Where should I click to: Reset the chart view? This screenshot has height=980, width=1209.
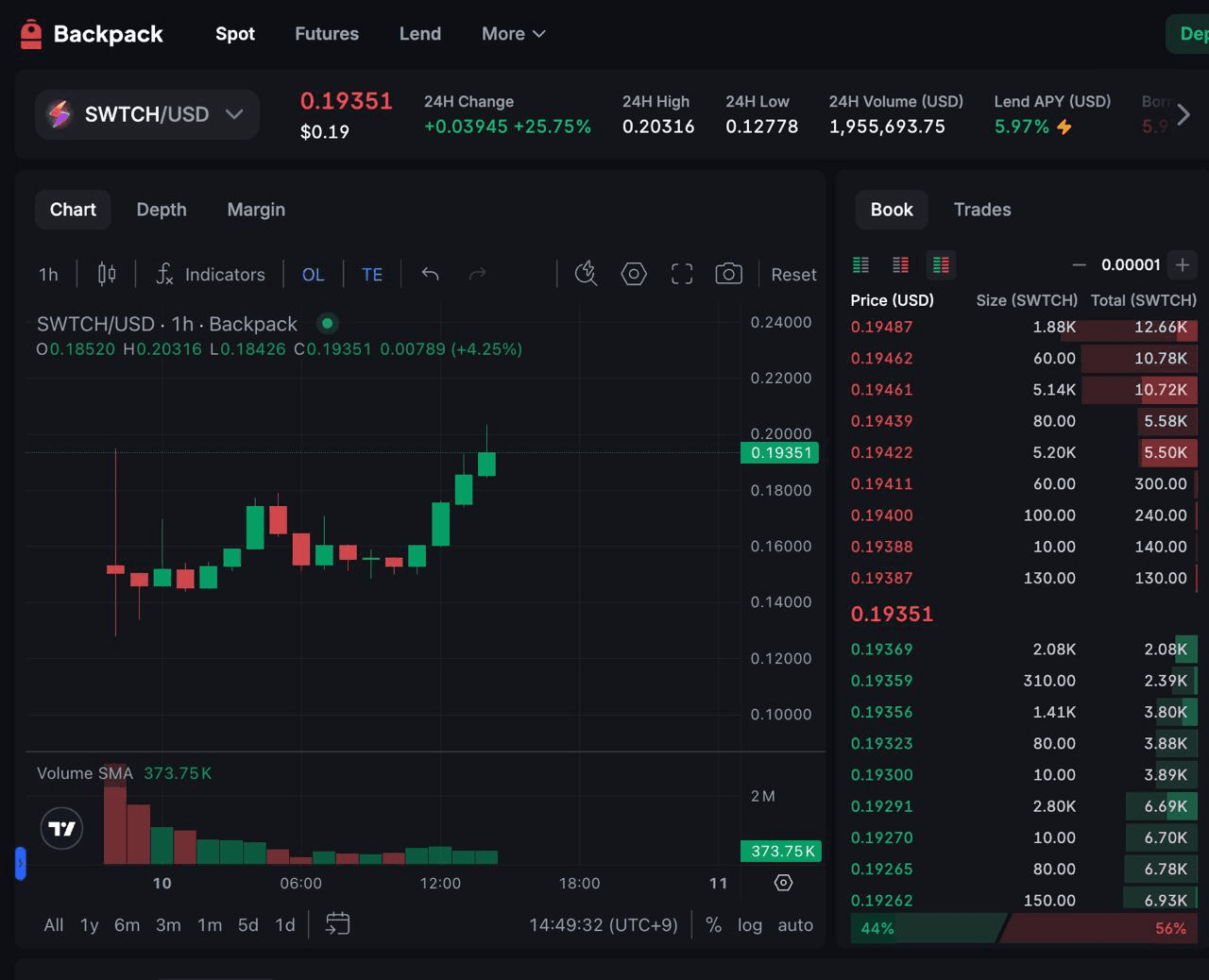[793, 275]
